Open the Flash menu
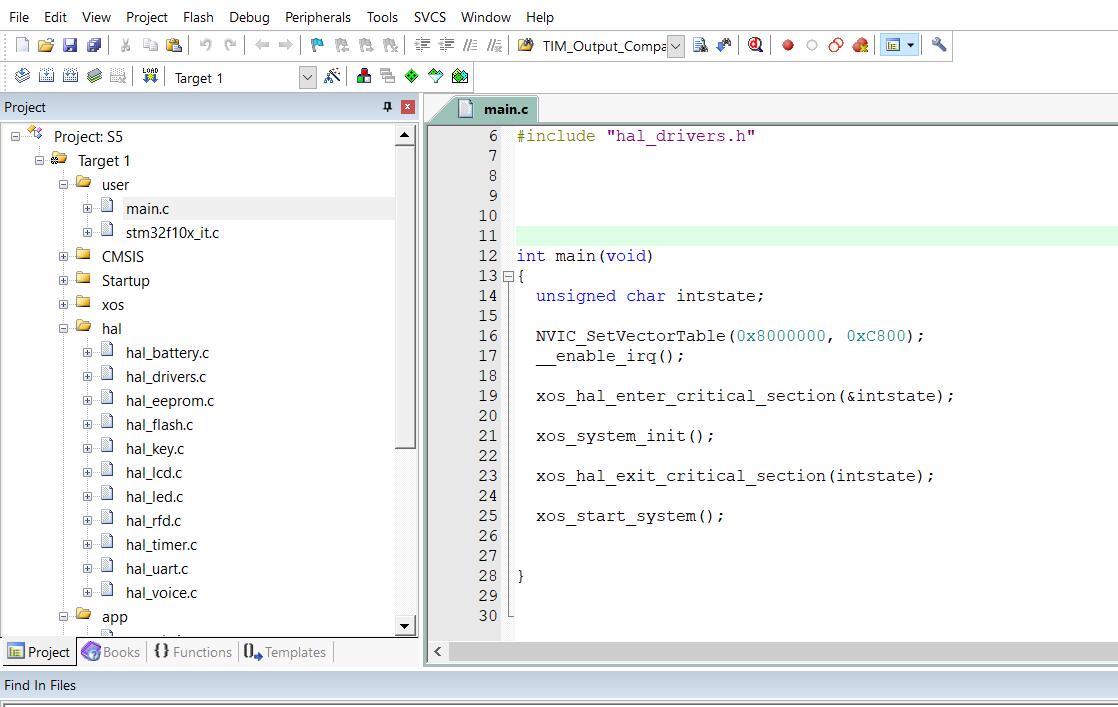Image resolution: width=1118 pixels, height=707 pixels. [198, 17]
